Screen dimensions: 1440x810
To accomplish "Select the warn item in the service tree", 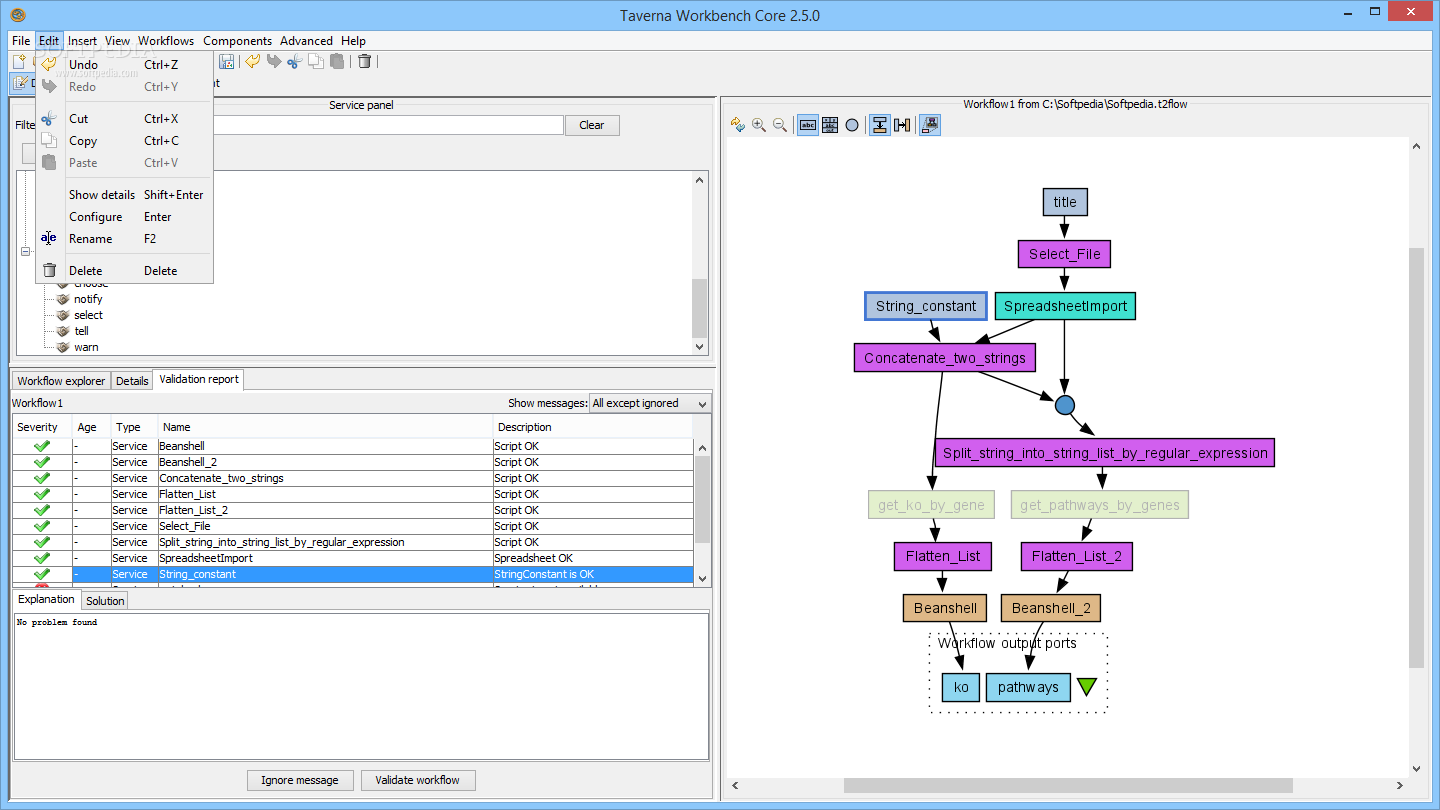I will click(86, 347).
